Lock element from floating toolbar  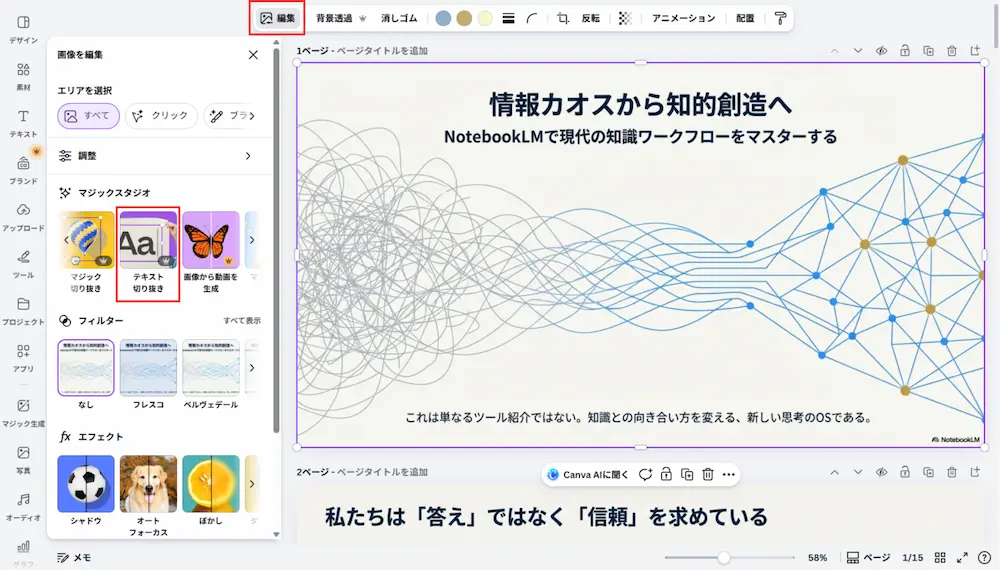coord(666,474)
